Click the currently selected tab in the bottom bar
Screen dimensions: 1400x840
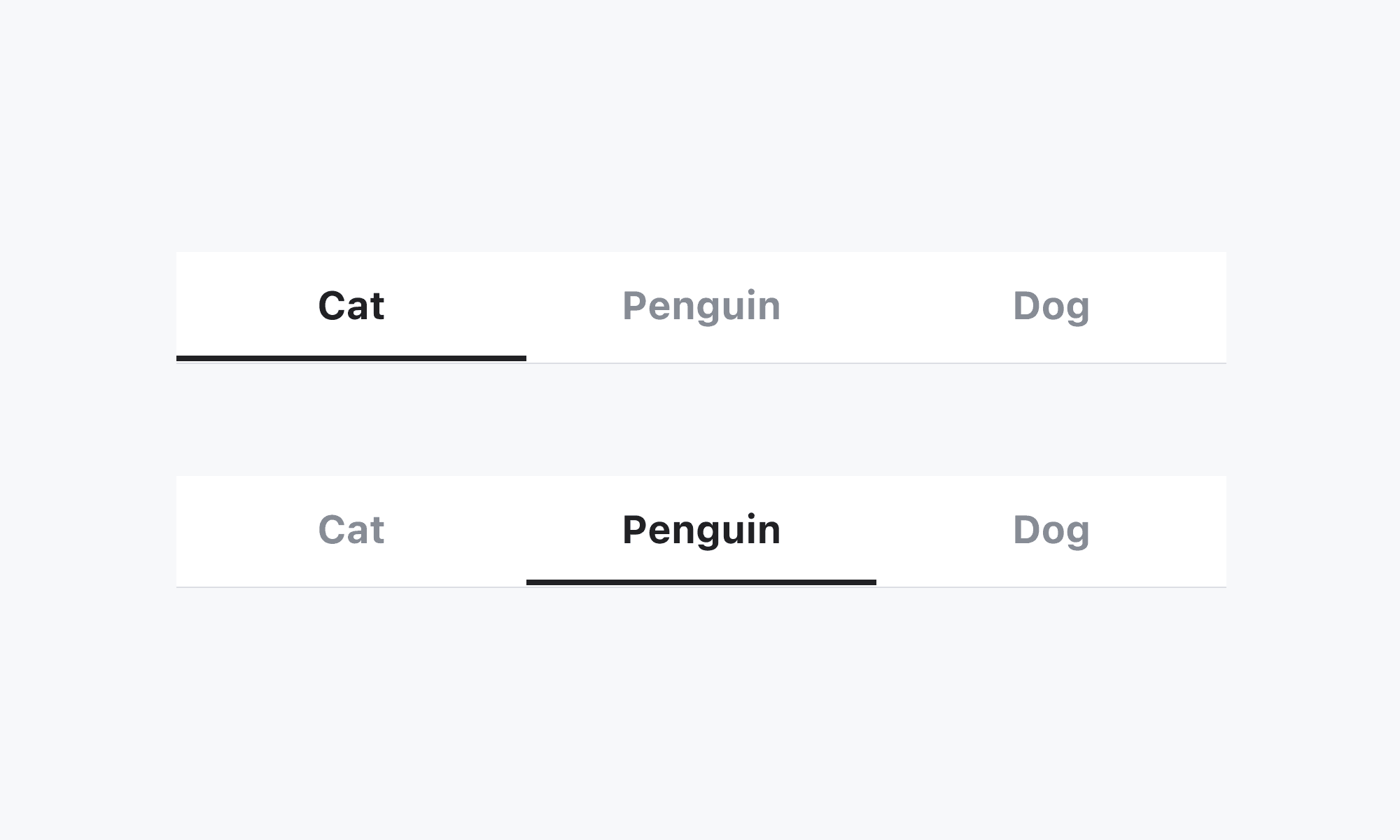(x=701, y=530)
